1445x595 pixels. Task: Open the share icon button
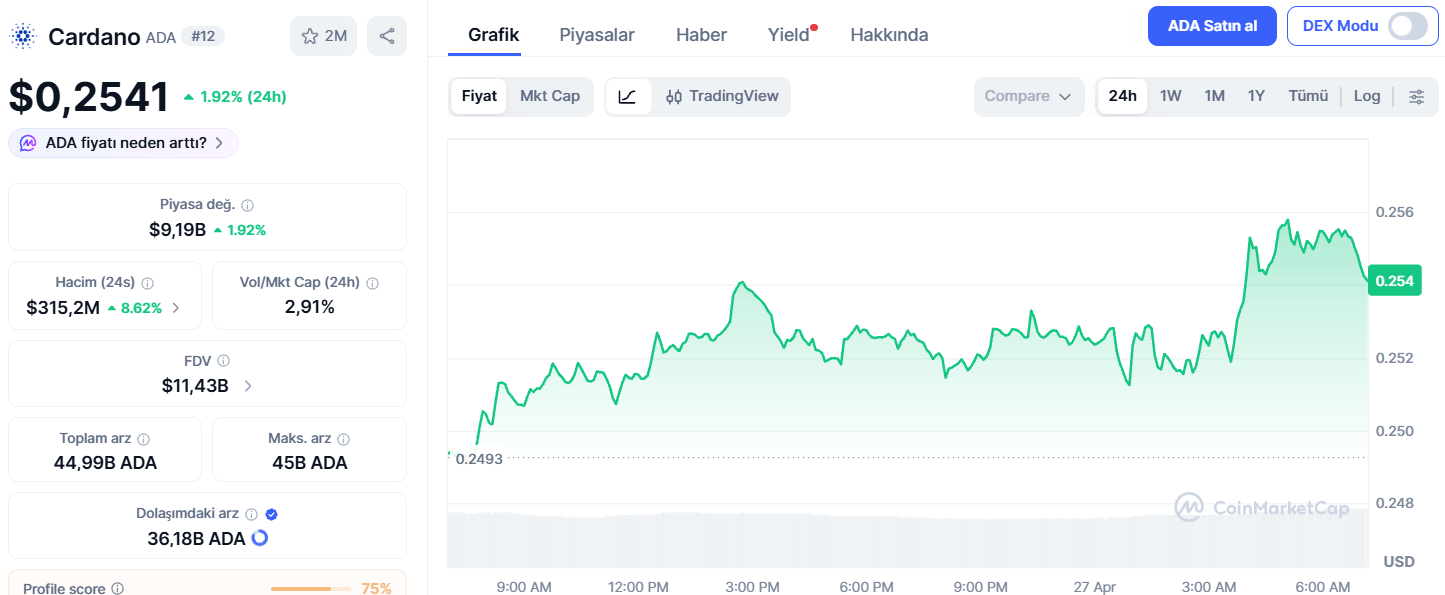point(387,36)
